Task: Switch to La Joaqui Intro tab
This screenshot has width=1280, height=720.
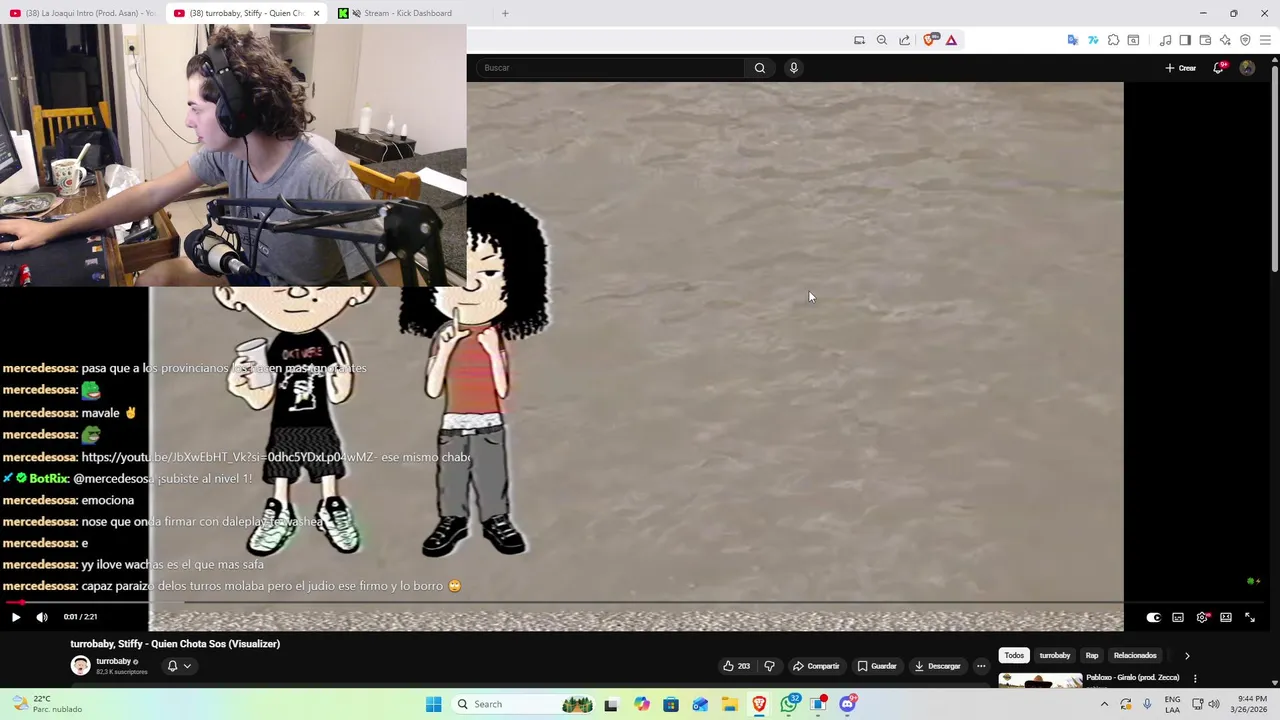Action: (x=82, y=13)
